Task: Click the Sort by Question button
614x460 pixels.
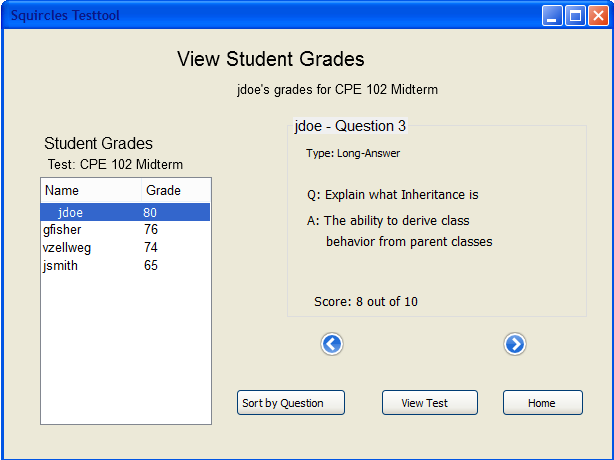Action: [x=291, y=403]
